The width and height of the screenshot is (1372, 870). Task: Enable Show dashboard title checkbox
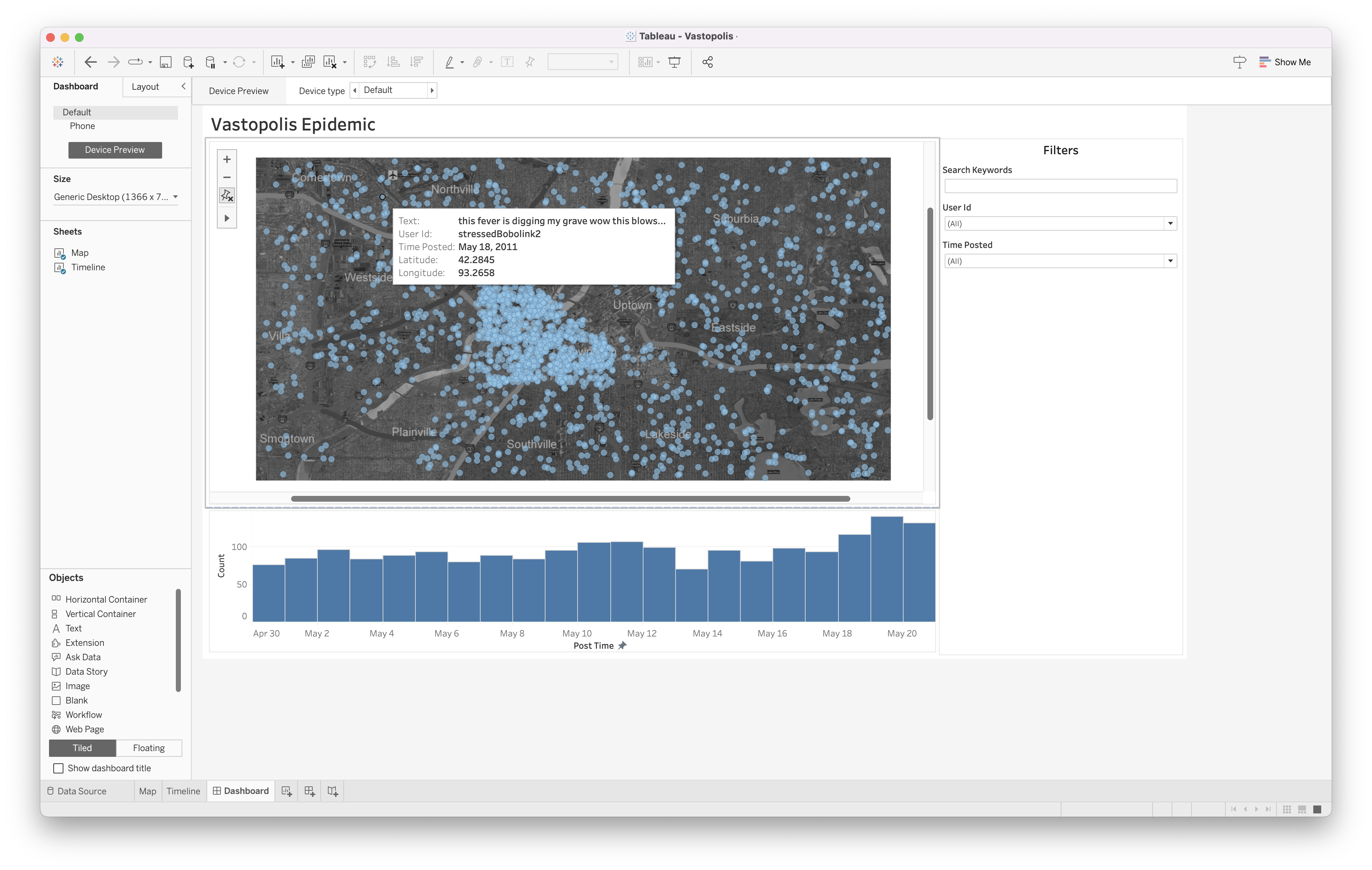pos(58,768)
